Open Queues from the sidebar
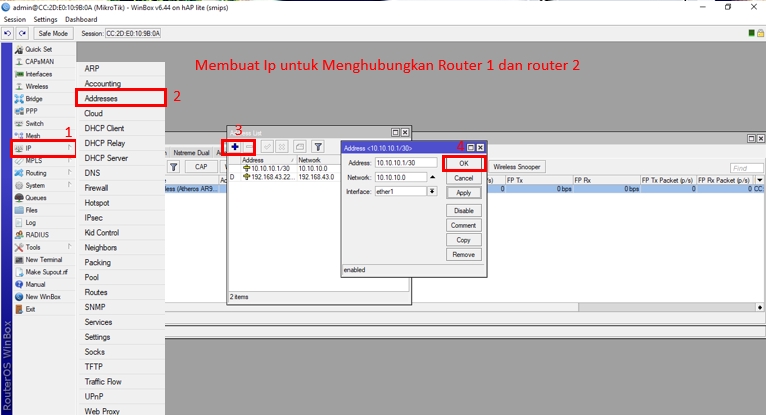Viewport: 766px width, 415px height. [x=36, y=198]
